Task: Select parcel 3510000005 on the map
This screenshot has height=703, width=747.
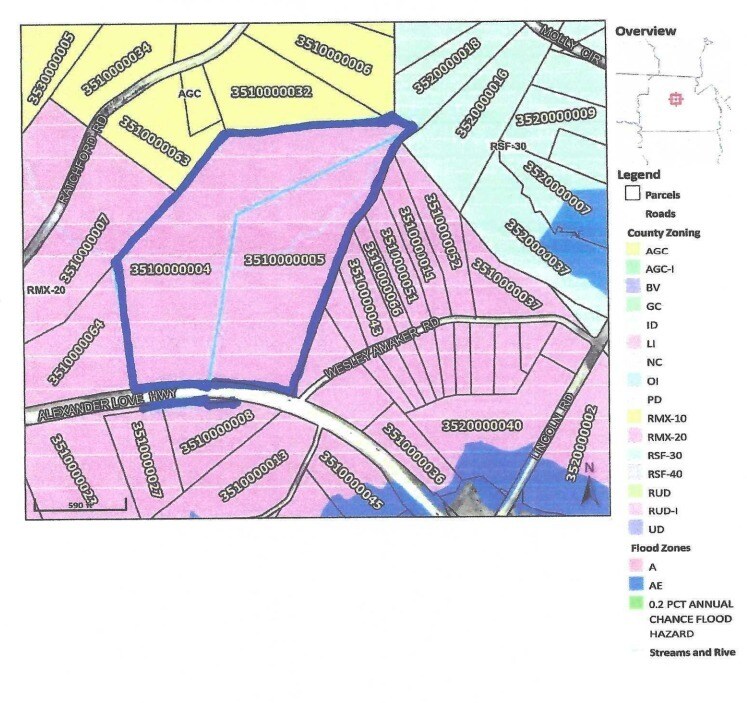Action: (285, 260)
